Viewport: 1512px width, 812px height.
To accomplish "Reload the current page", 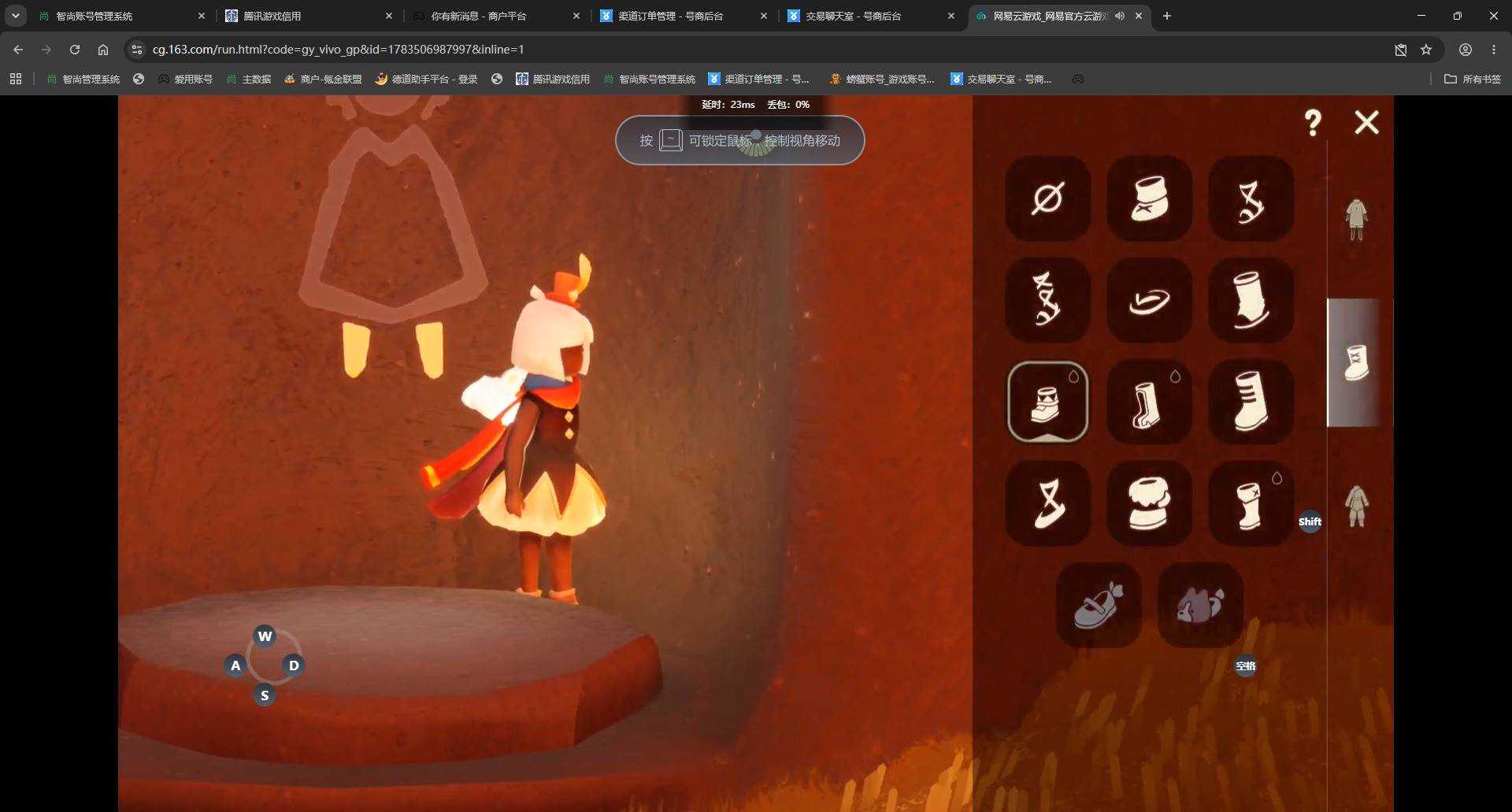I will 75,50.
